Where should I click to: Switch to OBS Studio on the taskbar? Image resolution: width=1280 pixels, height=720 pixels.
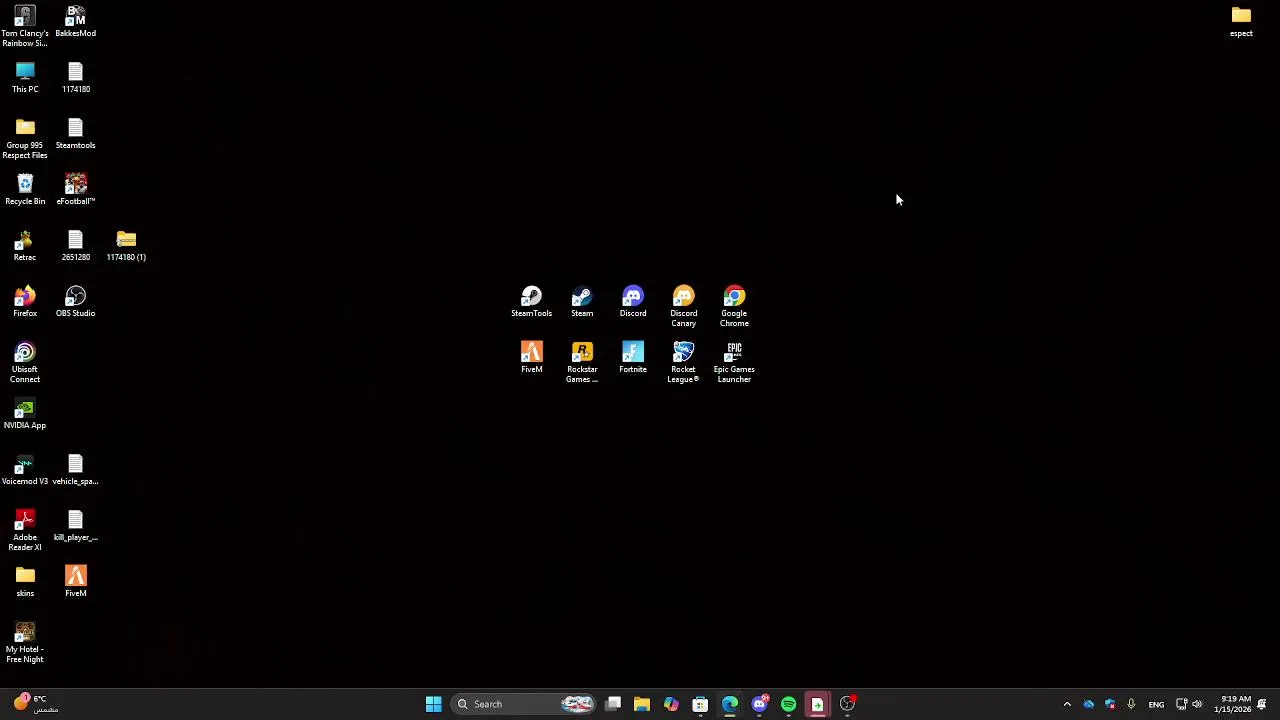[x=847, y=704]
